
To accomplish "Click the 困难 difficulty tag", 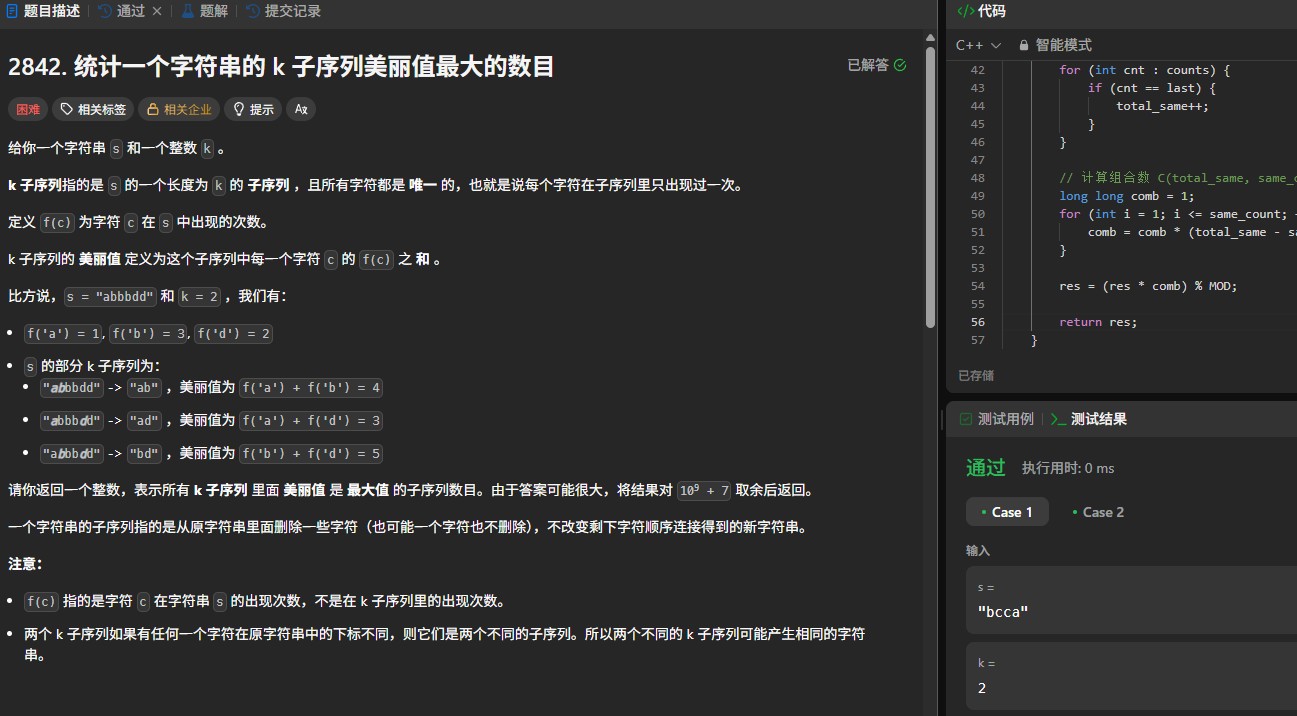I will [x=28, y=109].
